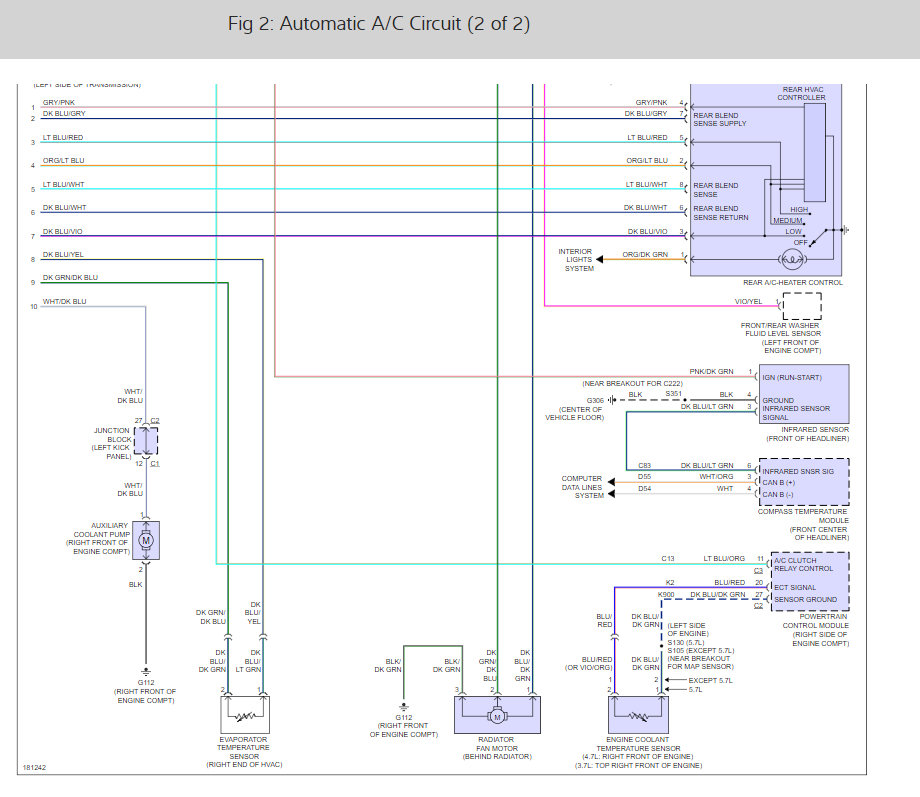Click the Front/Rear Washer Fluid Level Sensor box
This screenshot has height=797, width=920.
[x=802, y=306]
